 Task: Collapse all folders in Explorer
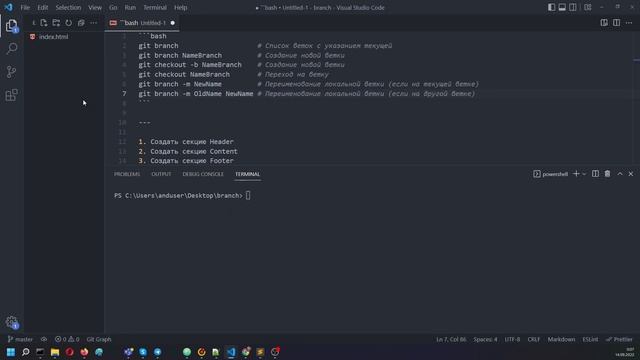point(81,23)
